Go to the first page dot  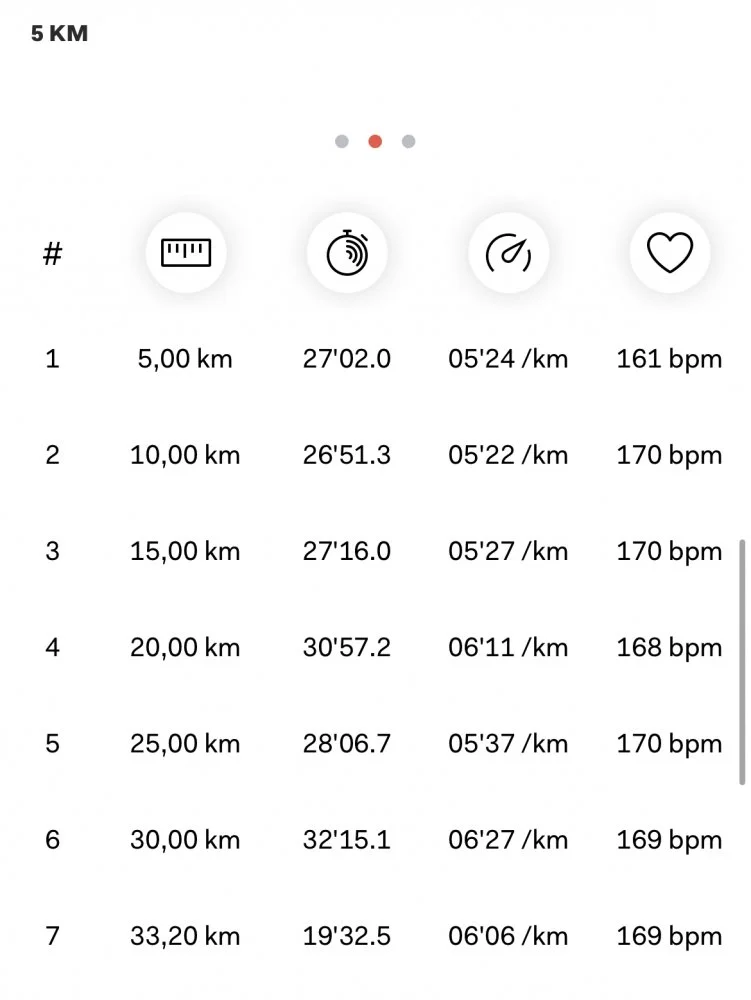(342, 141)
